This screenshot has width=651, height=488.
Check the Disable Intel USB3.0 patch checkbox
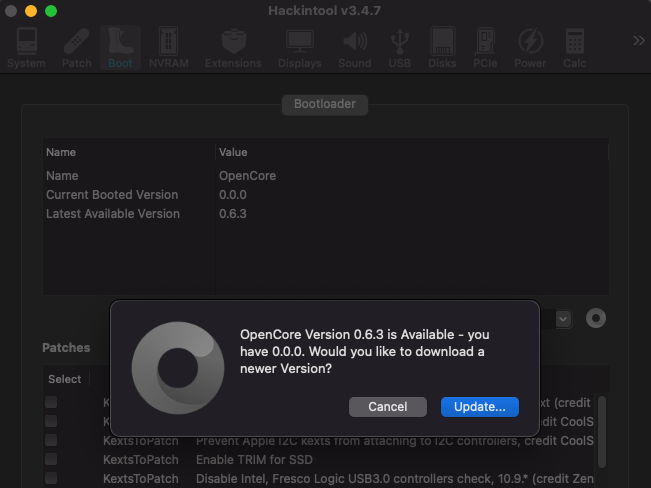(x=51, y=478)
